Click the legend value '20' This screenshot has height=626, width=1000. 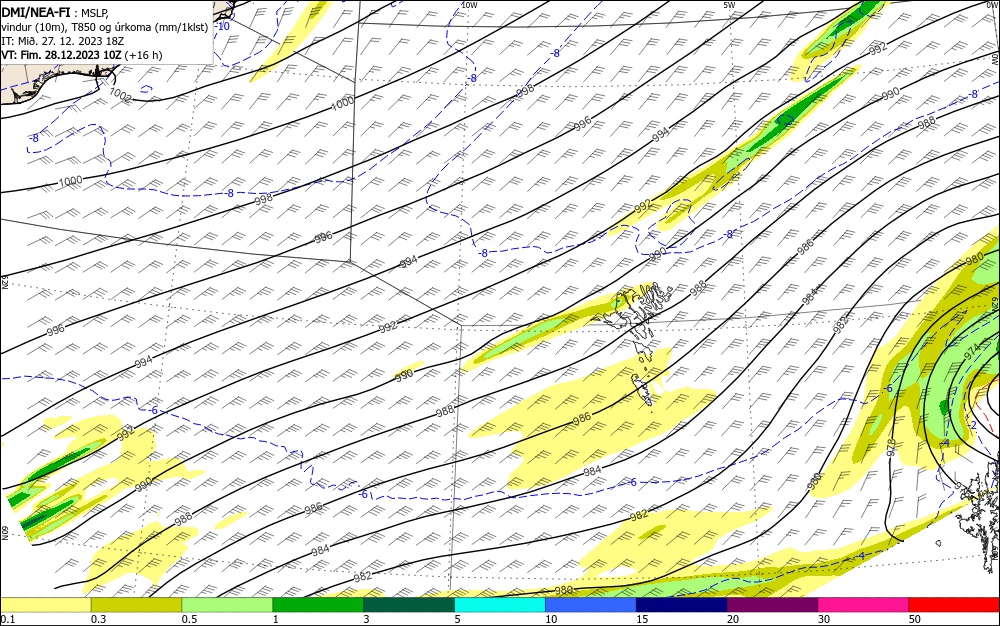(x=733, y=619)
